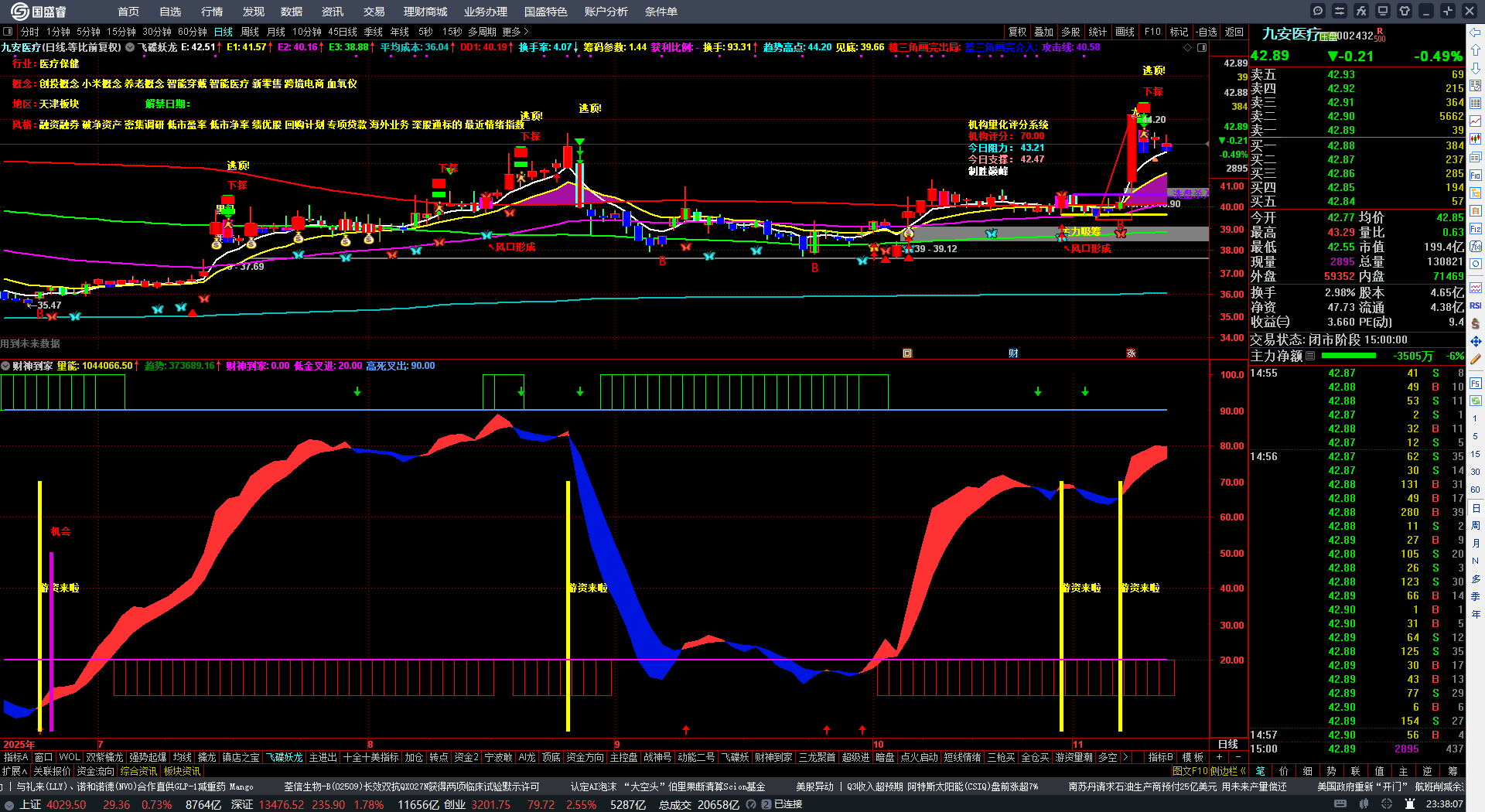
Task: Expand the 扩展 panel arrow
Action: point(14,771)
